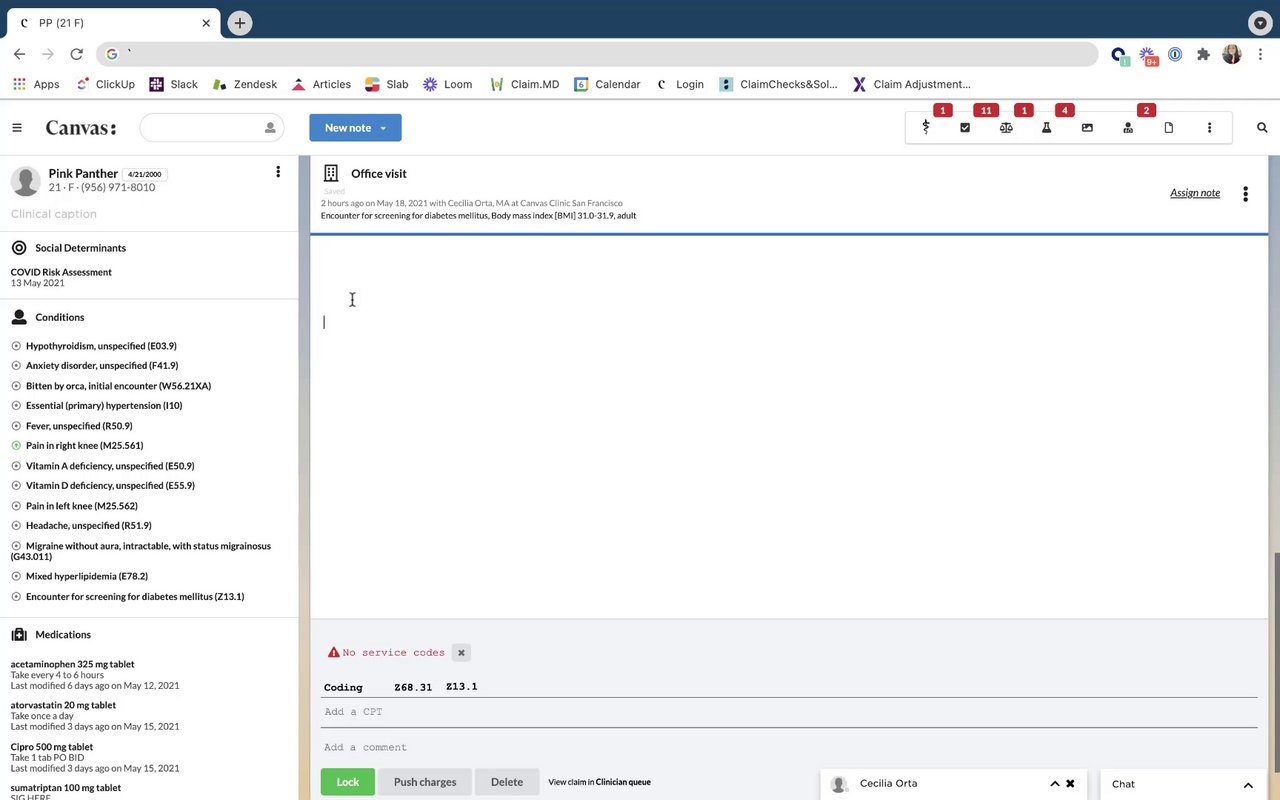Open the Canvas hamburger menu
The width and height of the screenshot is (1280, 800).
tap(17, 128)
